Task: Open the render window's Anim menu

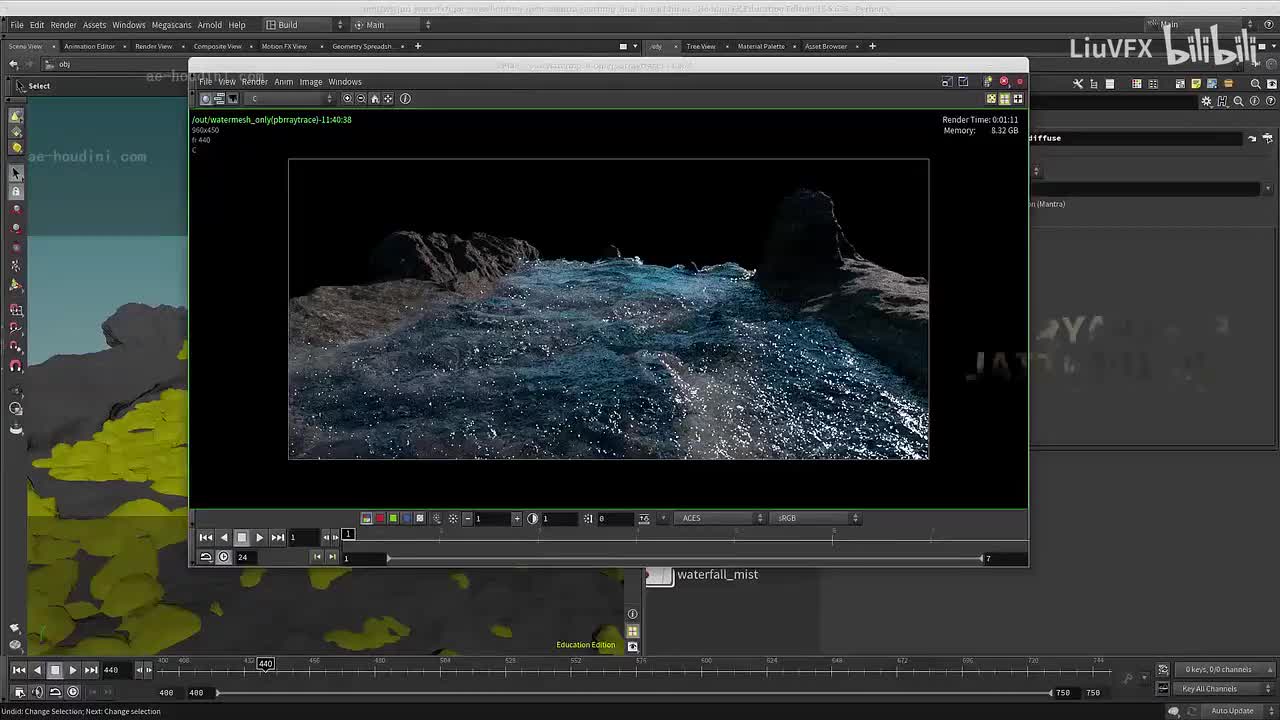Action: [284, 82]
